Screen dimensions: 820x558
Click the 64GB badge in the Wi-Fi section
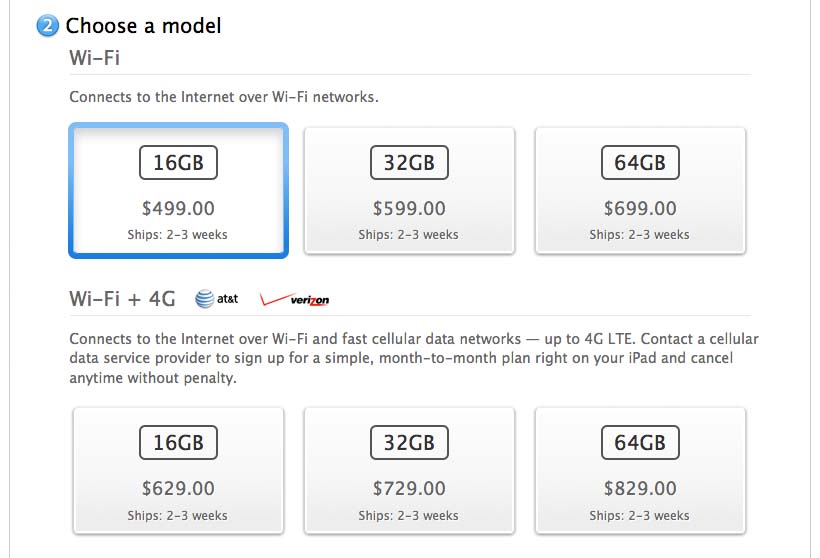point(640,163)
